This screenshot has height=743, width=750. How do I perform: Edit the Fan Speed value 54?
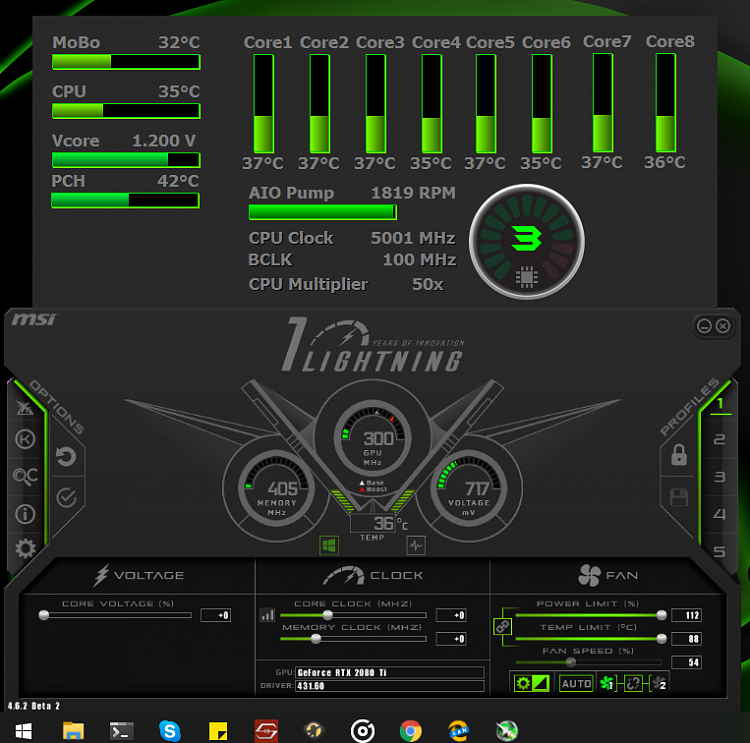[x=686, y=662]
